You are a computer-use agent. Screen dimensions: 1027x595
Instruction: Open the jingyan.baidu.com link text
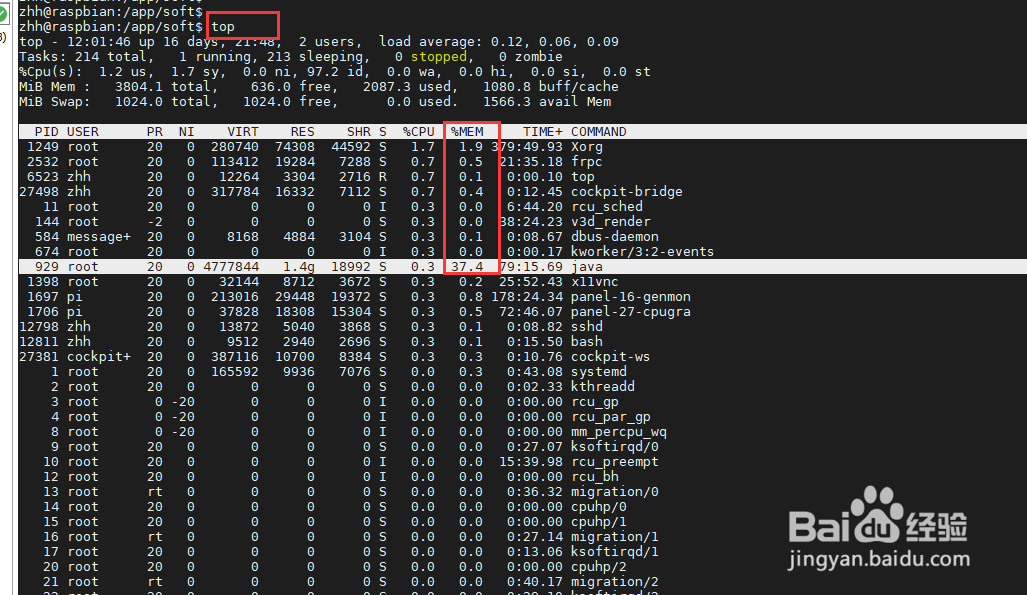pos(878,557)
